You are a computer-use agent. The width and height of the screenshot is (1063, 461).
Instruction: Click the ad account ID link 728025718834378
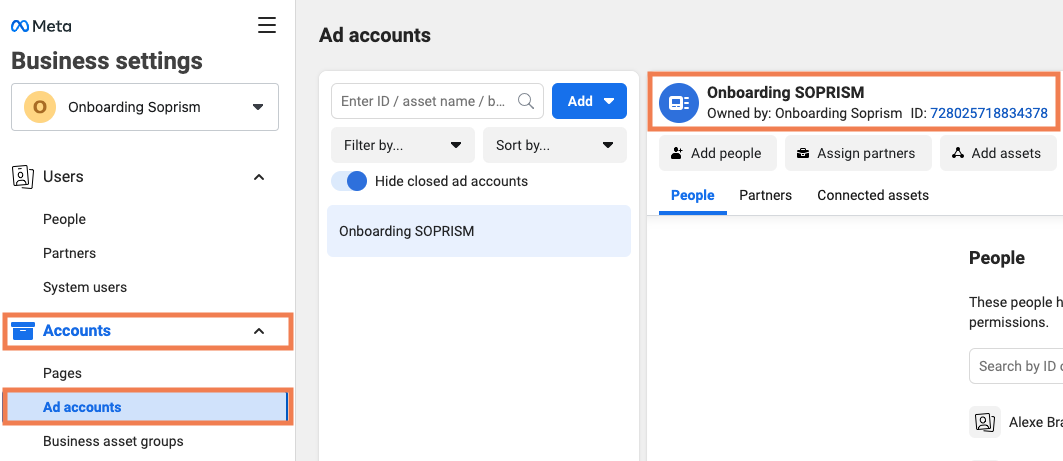tap(989, 113)
